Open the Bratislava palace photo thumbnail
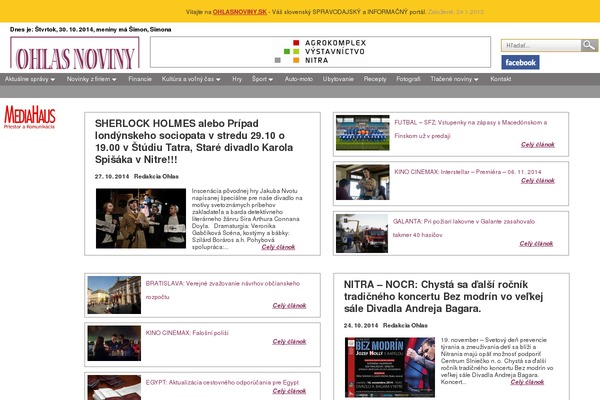 pos(114,295)
